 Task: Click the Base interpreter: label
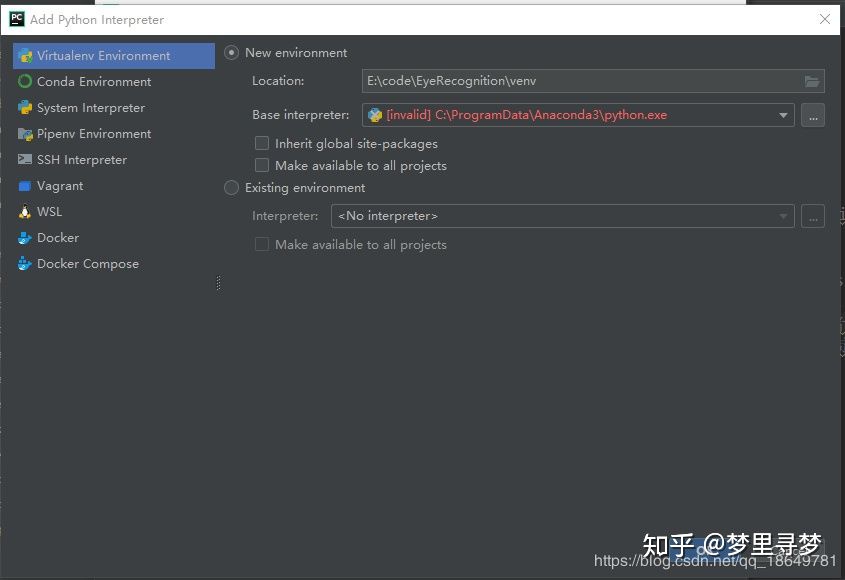[301, 115]
